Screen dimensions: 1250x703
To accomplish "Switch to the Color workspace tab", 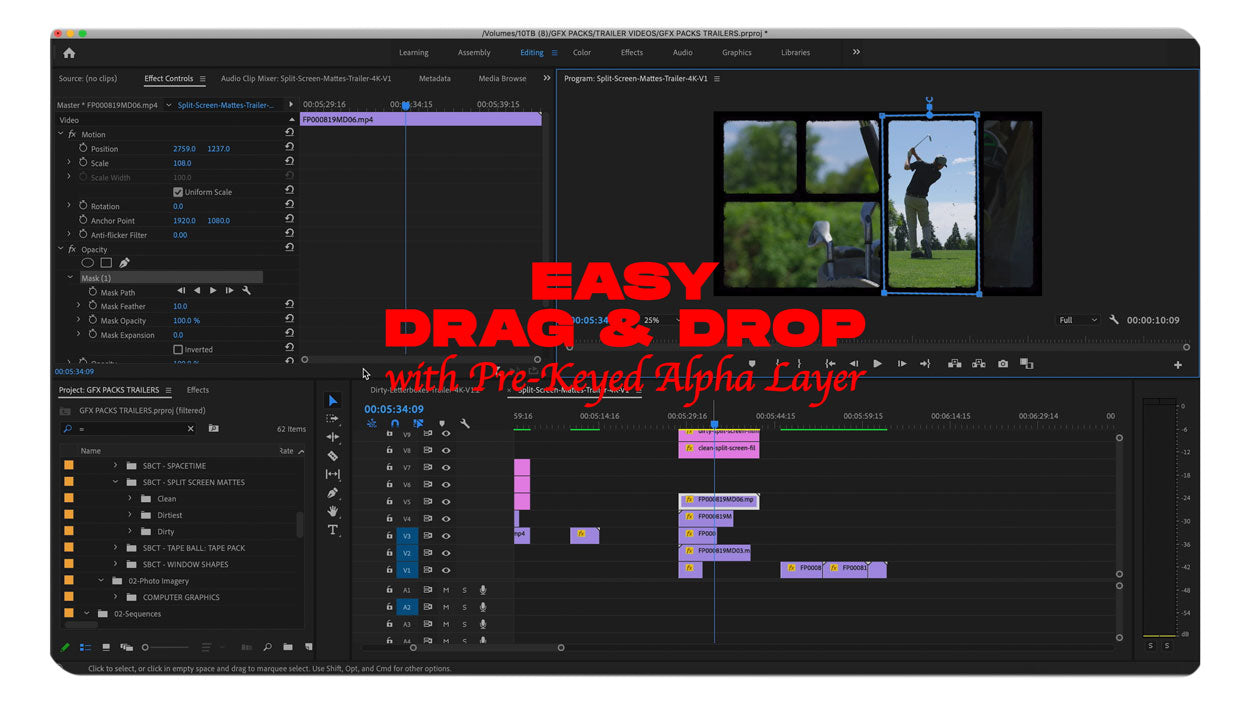I will (x=581, y=53).
